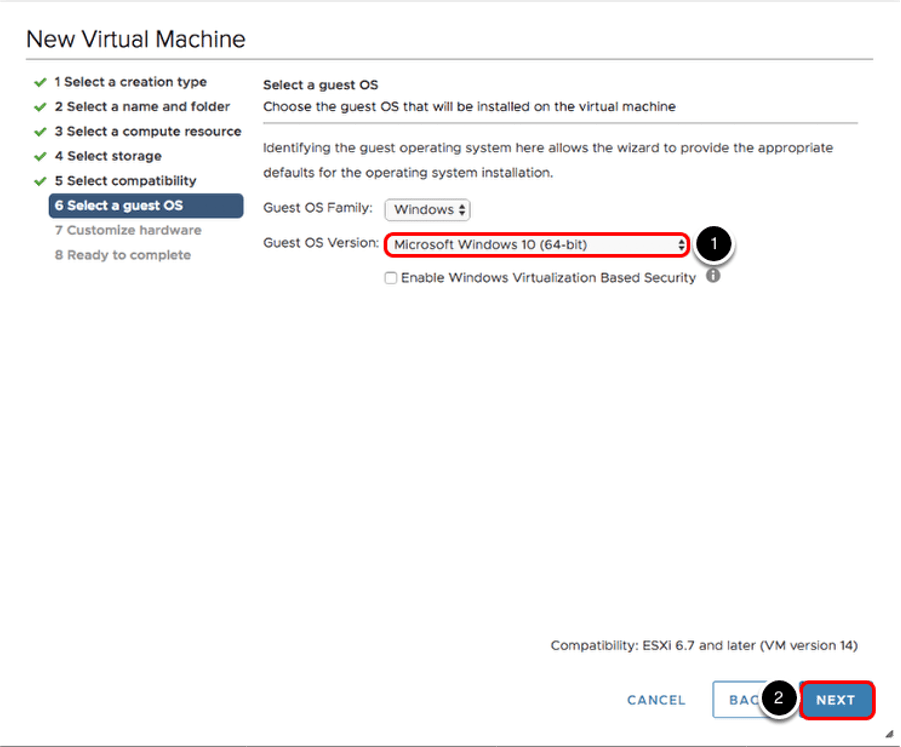Click the info icon beside Virtualization Based Security
The height and width of the screenshot is (747, 901).
click(713, 276)
